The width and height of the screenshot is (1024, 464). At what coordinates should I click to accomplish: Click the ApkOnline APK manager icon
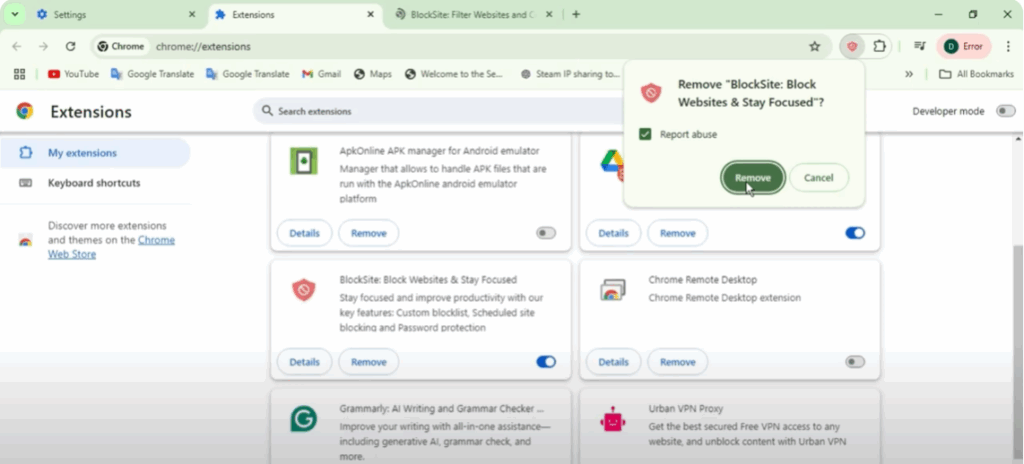click(304, 161)
